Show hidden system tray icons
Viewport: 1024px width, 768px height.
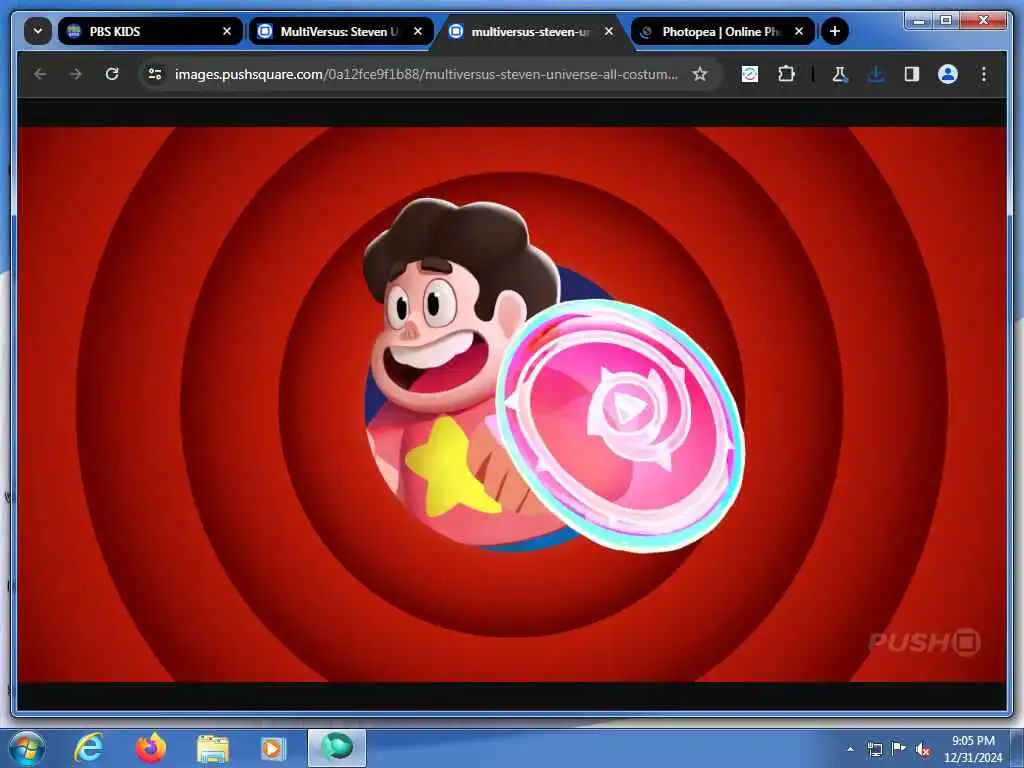(850, 749)
